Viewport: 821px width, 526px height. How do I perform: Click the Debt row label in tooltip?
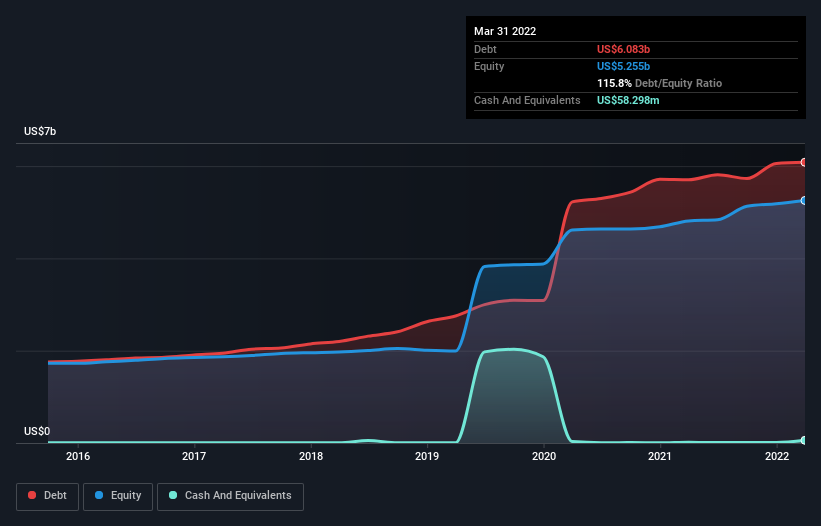[x=485, y=49]
